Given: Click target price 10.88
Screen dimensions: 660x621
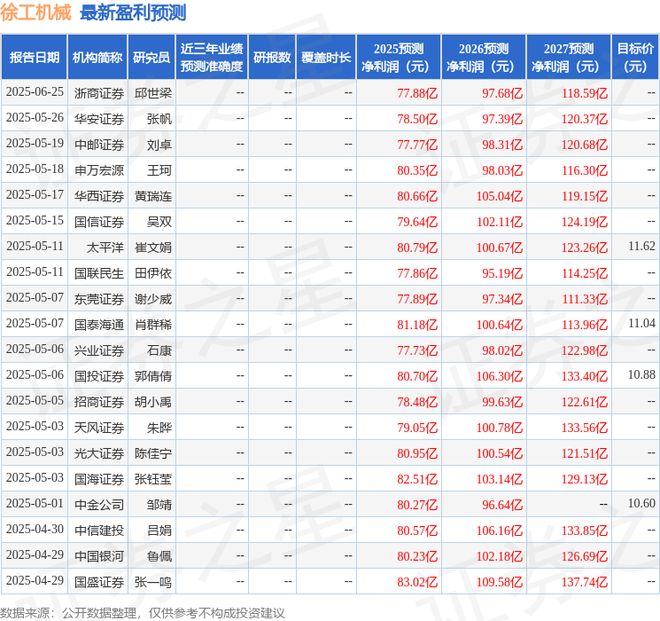Looking at the screenshot, I should [x=641, y=375].
